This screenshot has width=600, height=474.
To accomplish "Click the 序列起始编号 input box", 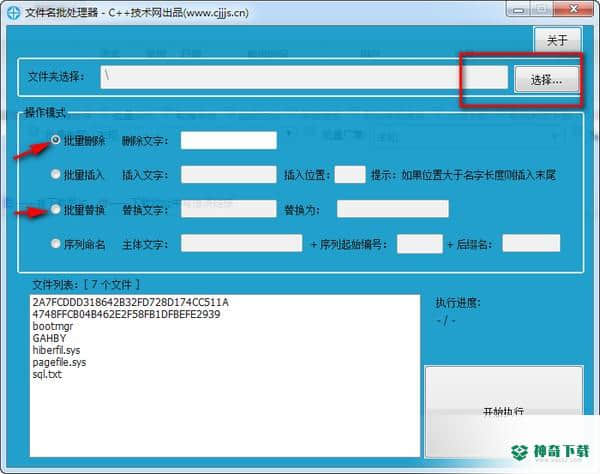I will pyautogui.click(x=420, y=244).
